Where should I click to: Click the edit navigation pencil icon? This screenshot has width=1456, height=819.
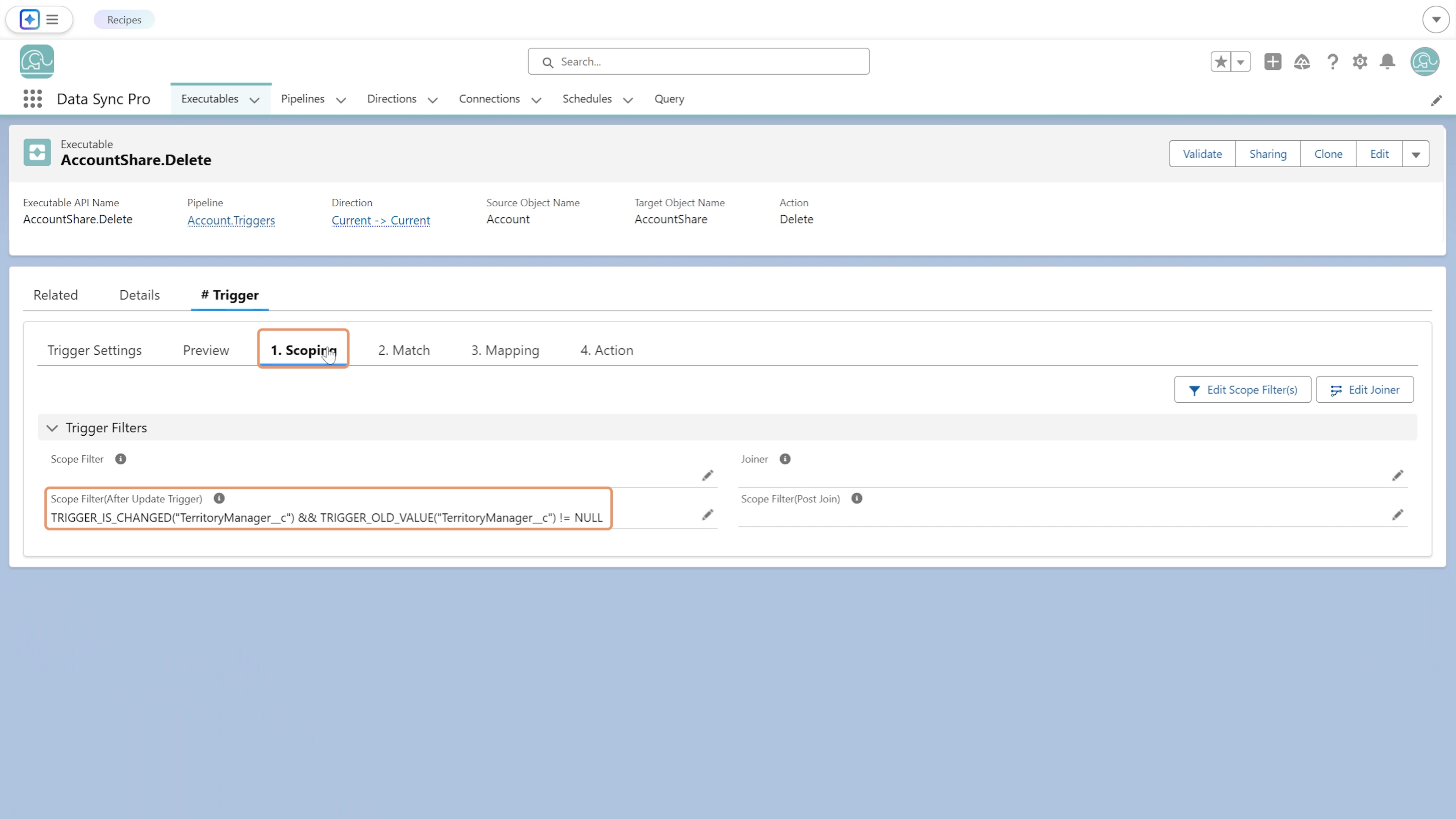1436,100
